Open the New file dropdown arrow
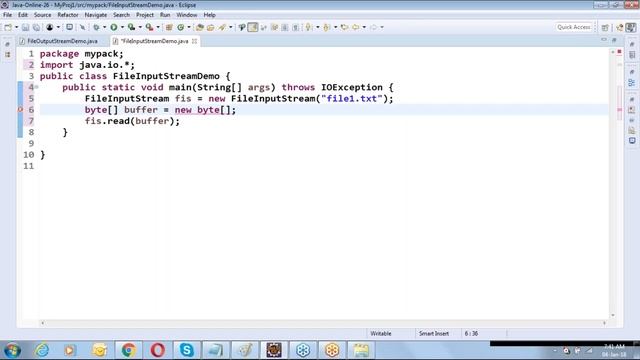 point(16,27)
